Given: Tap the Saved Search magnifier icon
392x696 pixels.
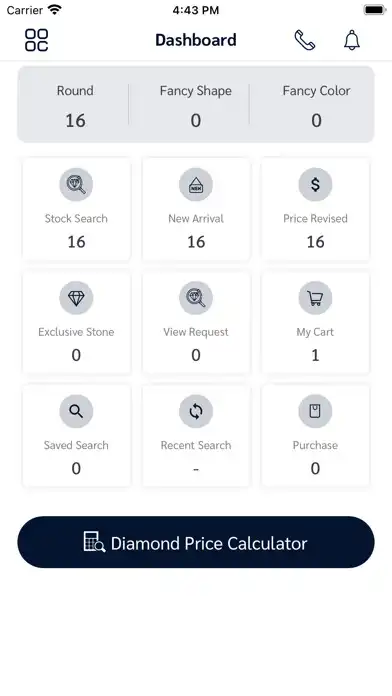Looking at the screenshot, I should [76, 411].
